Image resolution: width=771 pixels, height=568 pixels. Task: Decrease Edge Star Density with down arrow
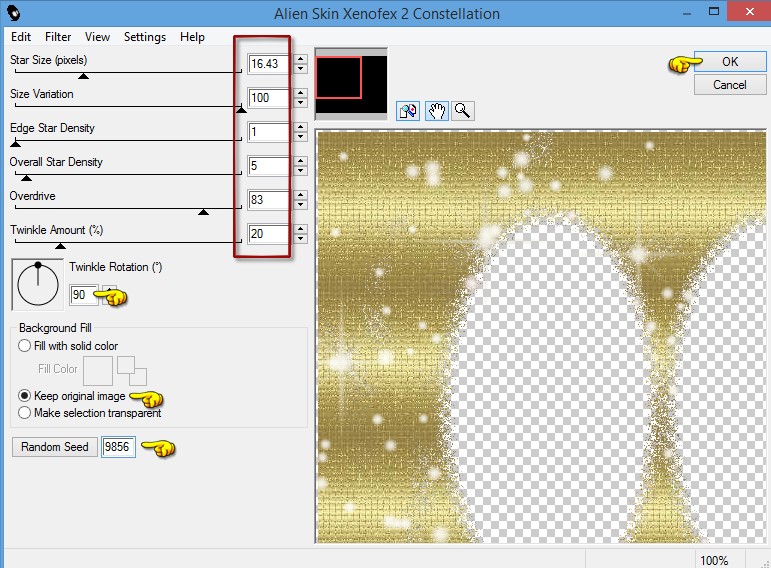[300, 137]
